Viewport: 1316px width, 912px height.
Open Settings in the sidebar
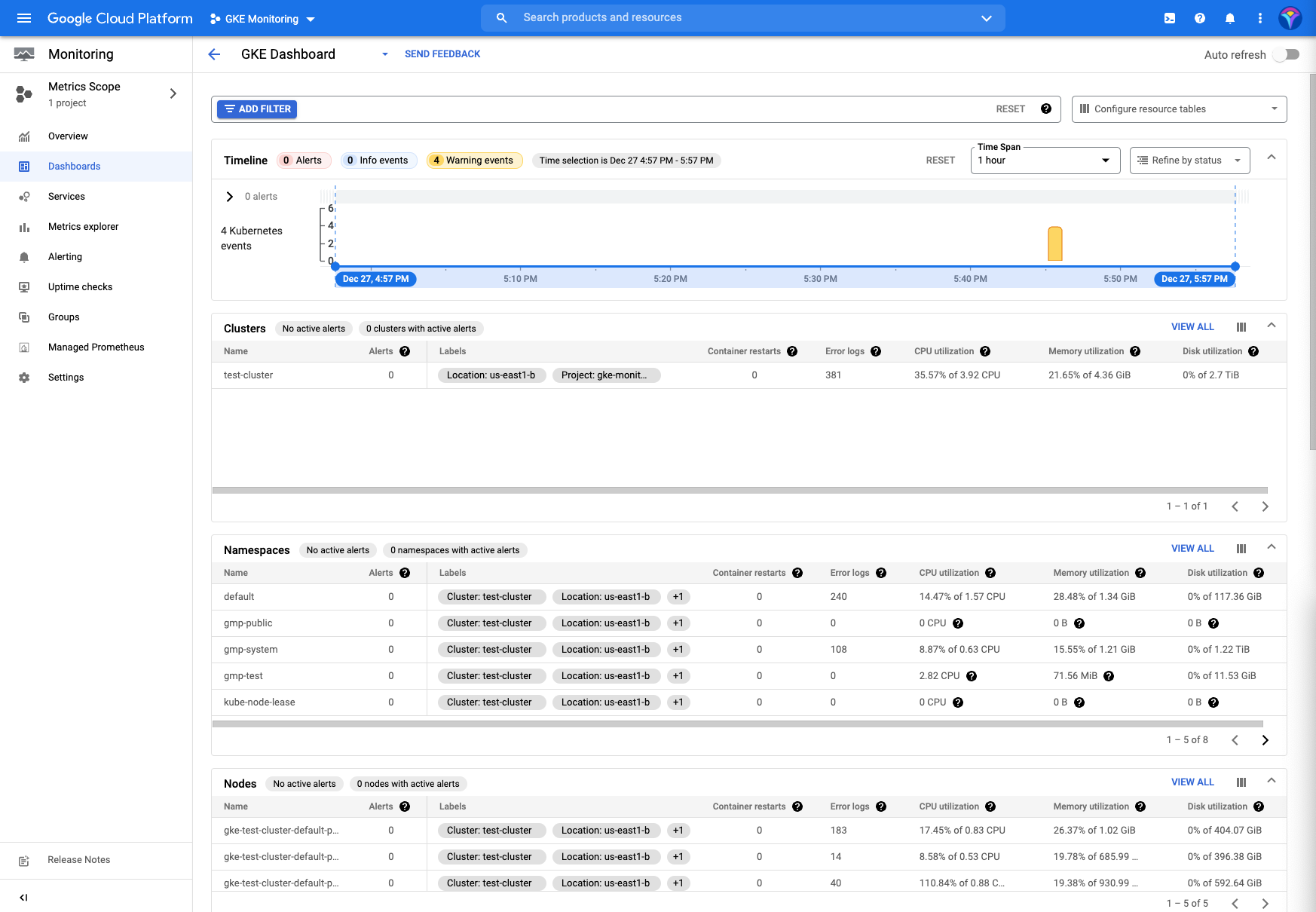96,378
